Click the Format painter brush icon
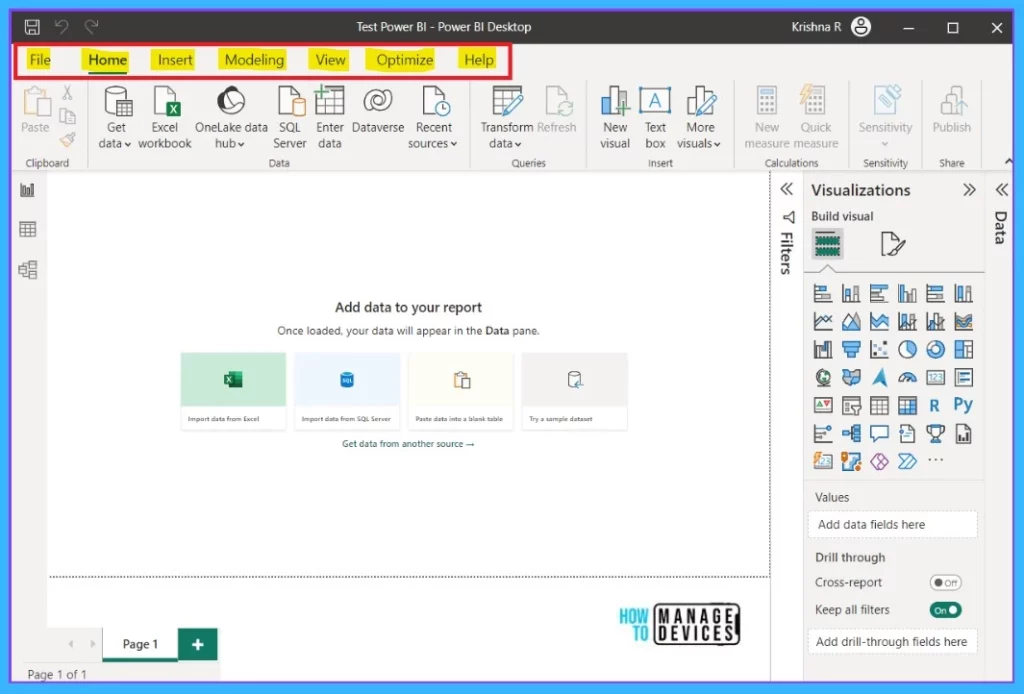The image size is (1024, 694). click(67, 139)
